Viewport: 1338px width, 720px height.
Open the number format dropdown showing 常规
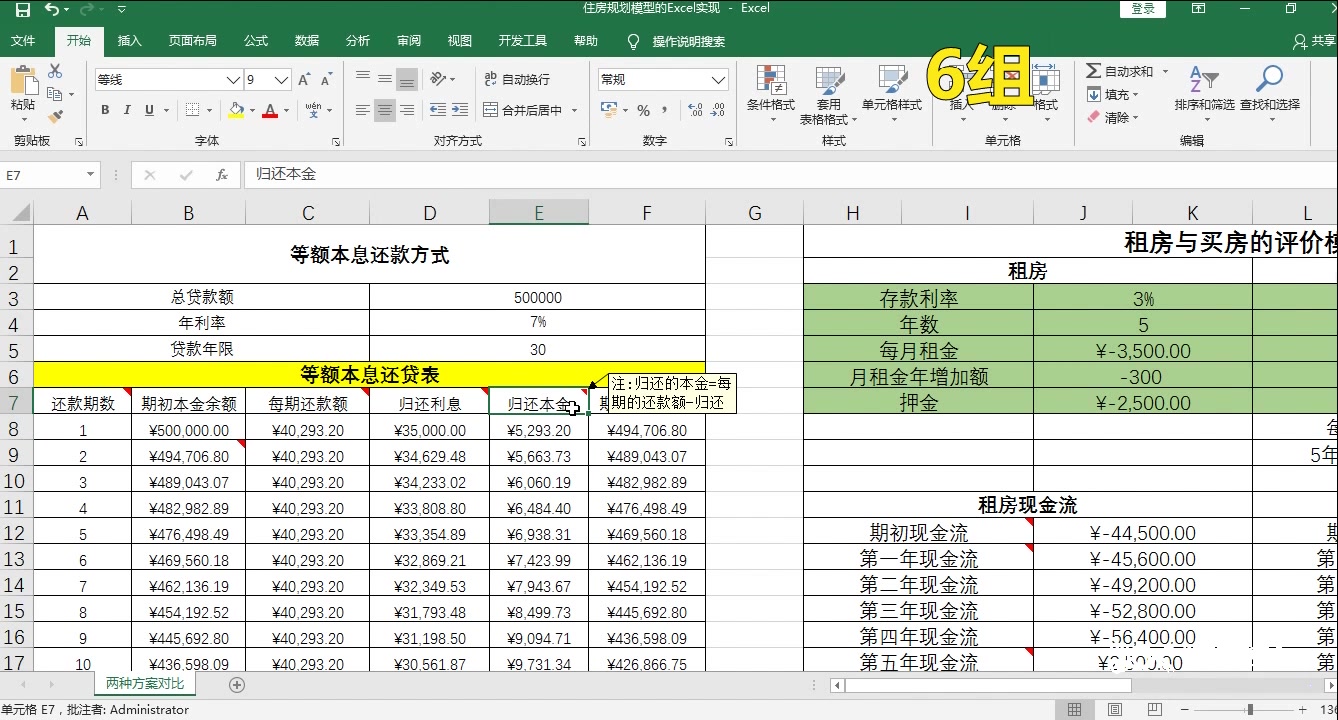pyautogui.click(x=718, y=80)
